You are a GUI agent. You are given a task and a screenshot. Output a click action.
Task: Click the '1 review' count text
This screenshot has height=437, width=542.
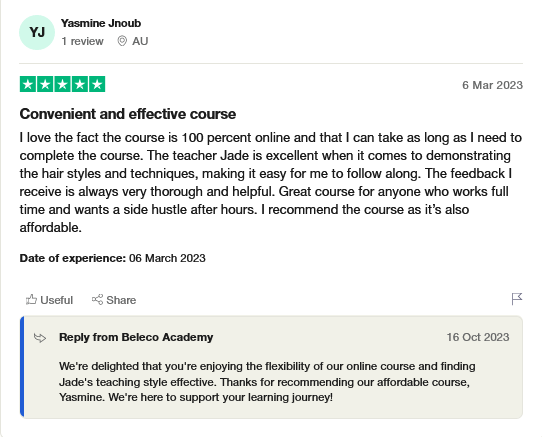[82, 41]
